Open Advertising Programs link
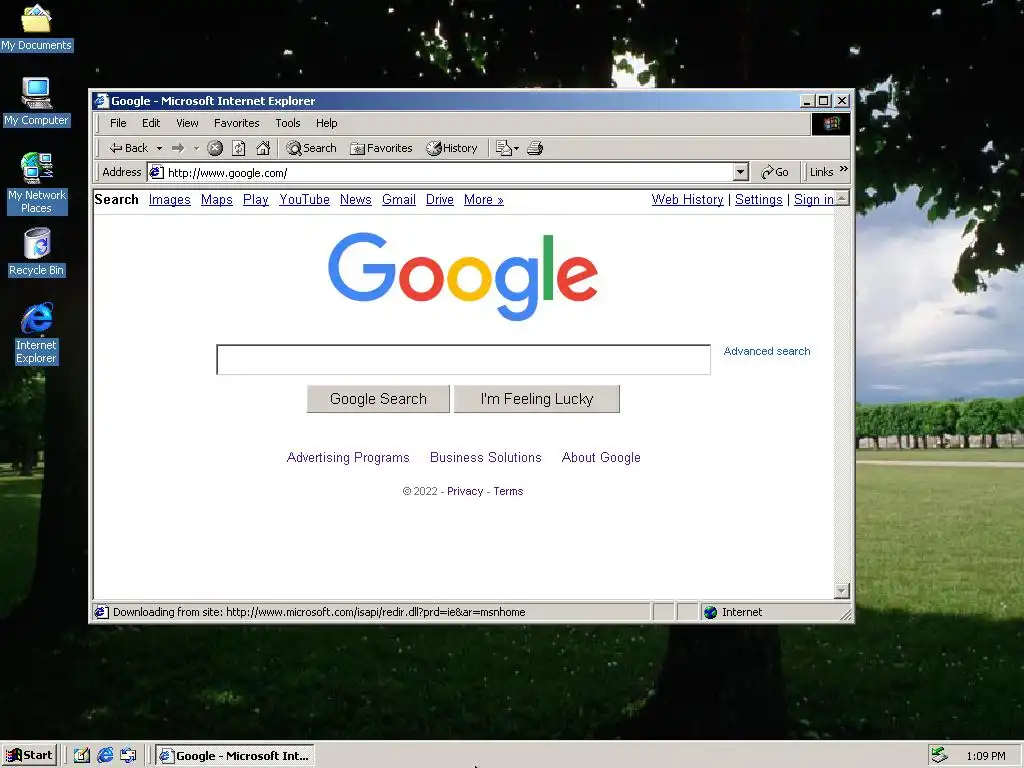Image resolution: width=1024 pixels, height=768 pixels. point(348,458)
